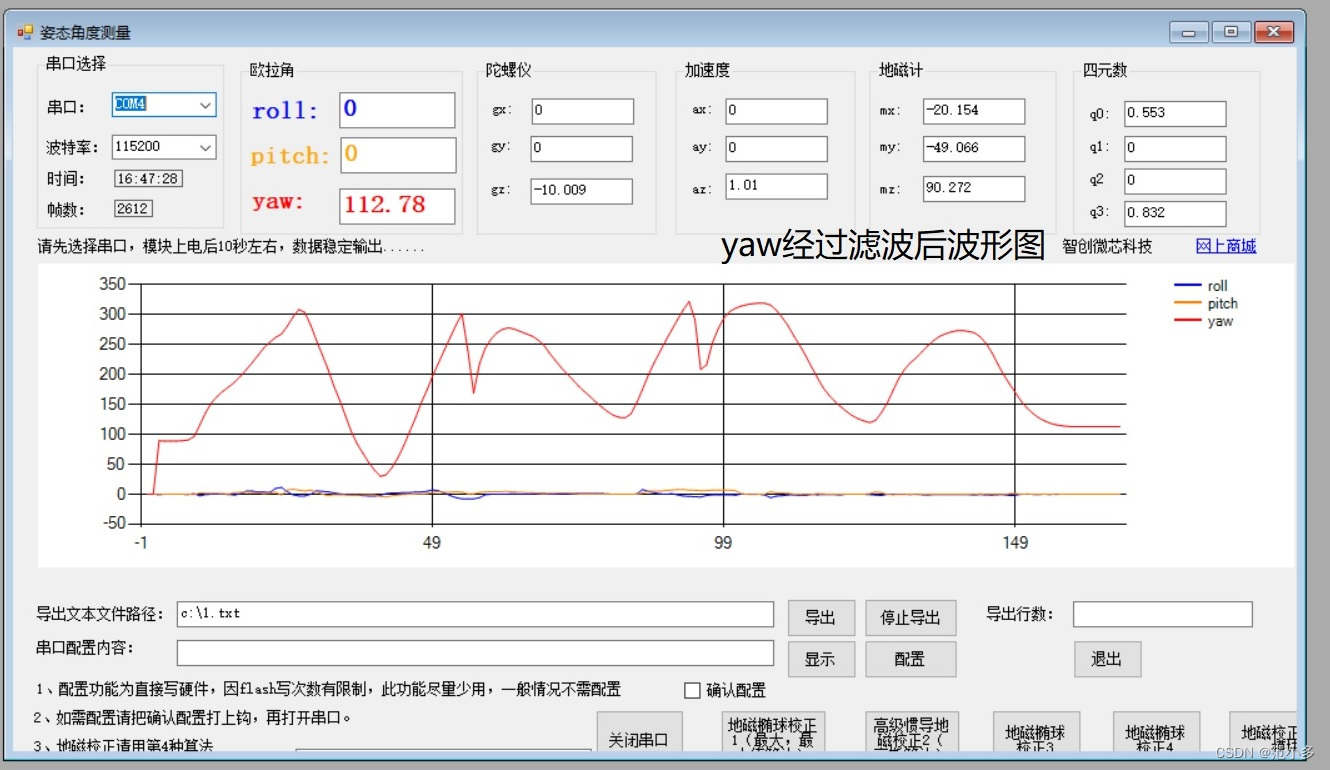Click the q0 field showing 0.553
The height and width of the screenshot is (770, 1330).
(x=1176, y=113)
